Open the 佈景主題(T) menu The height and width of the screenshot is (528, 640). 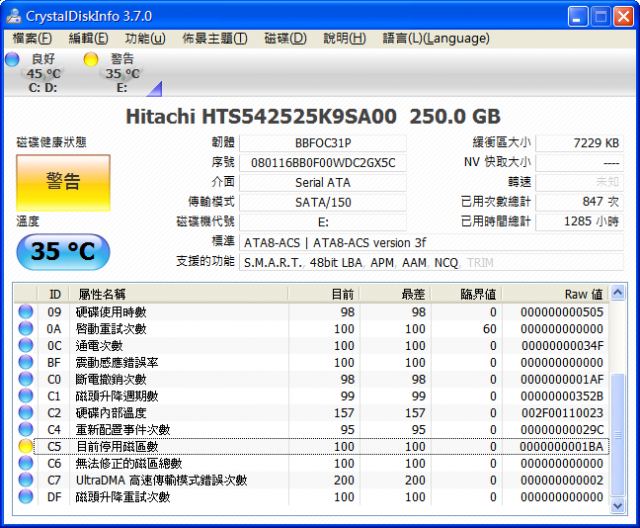tap(215, 38)
